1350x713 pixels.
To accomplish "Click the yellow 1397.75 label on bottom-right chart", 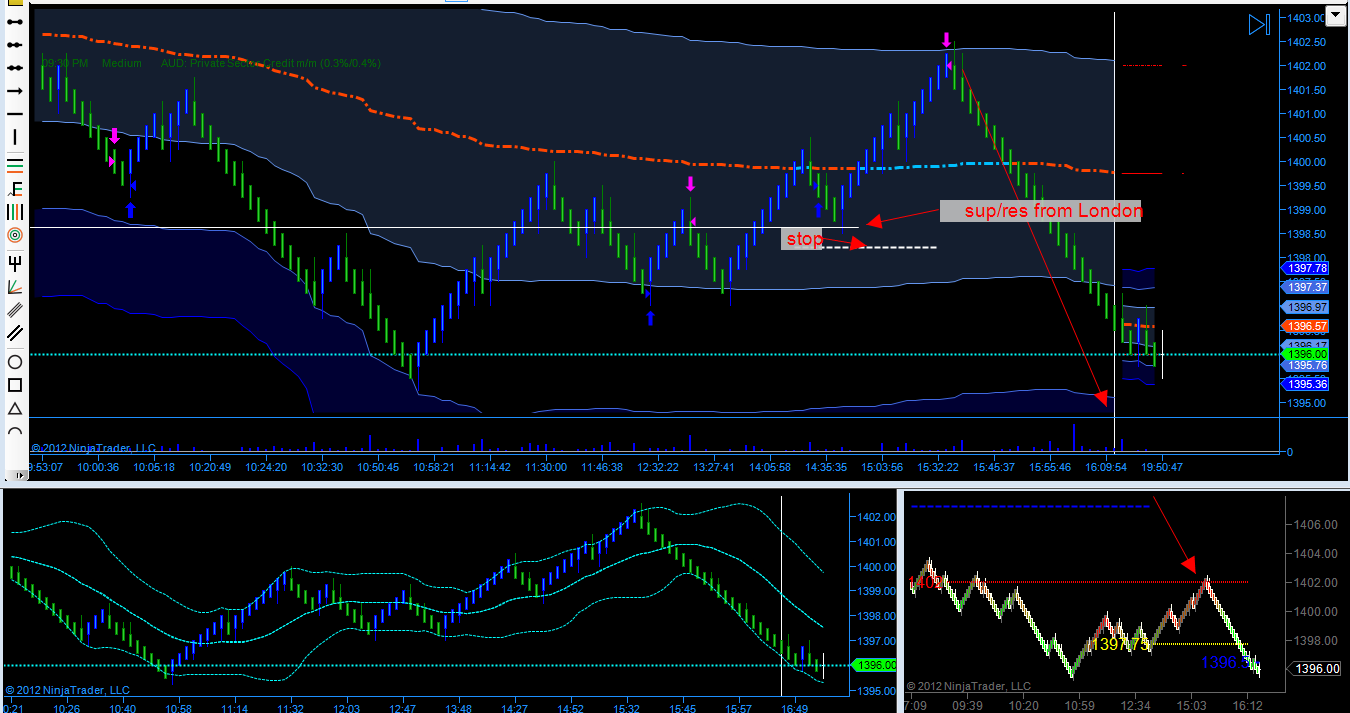I will (x=1119, y=645).
